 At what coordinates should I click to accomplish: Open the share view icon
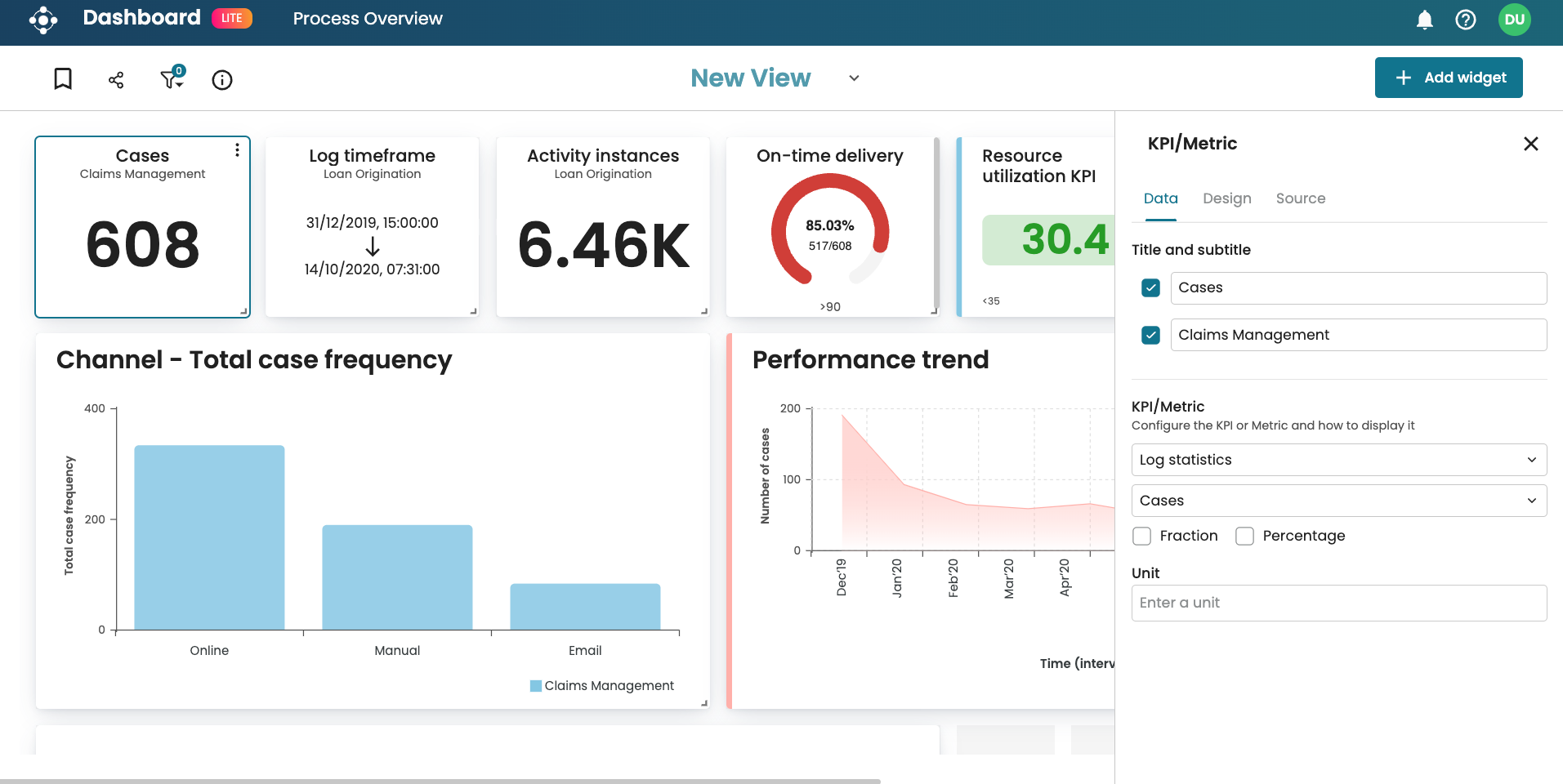tap(116, 79)
